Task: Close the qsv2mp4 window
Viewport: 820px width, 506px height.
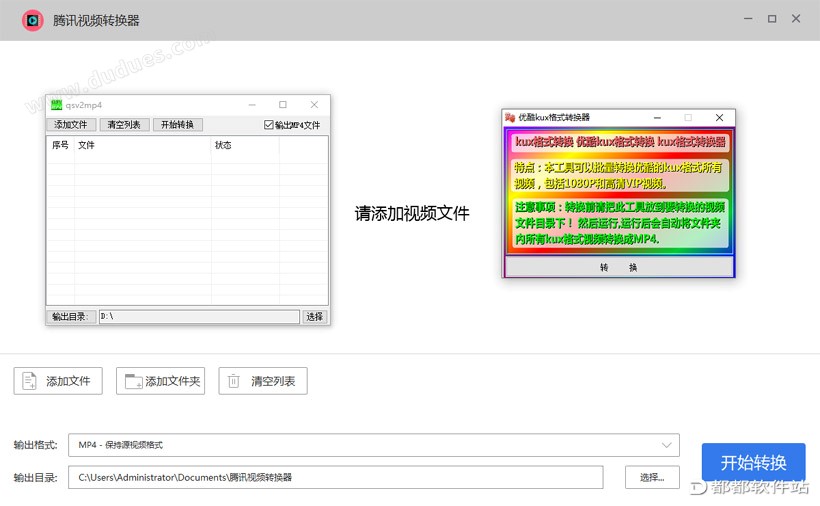Action: tap(314, 105)
